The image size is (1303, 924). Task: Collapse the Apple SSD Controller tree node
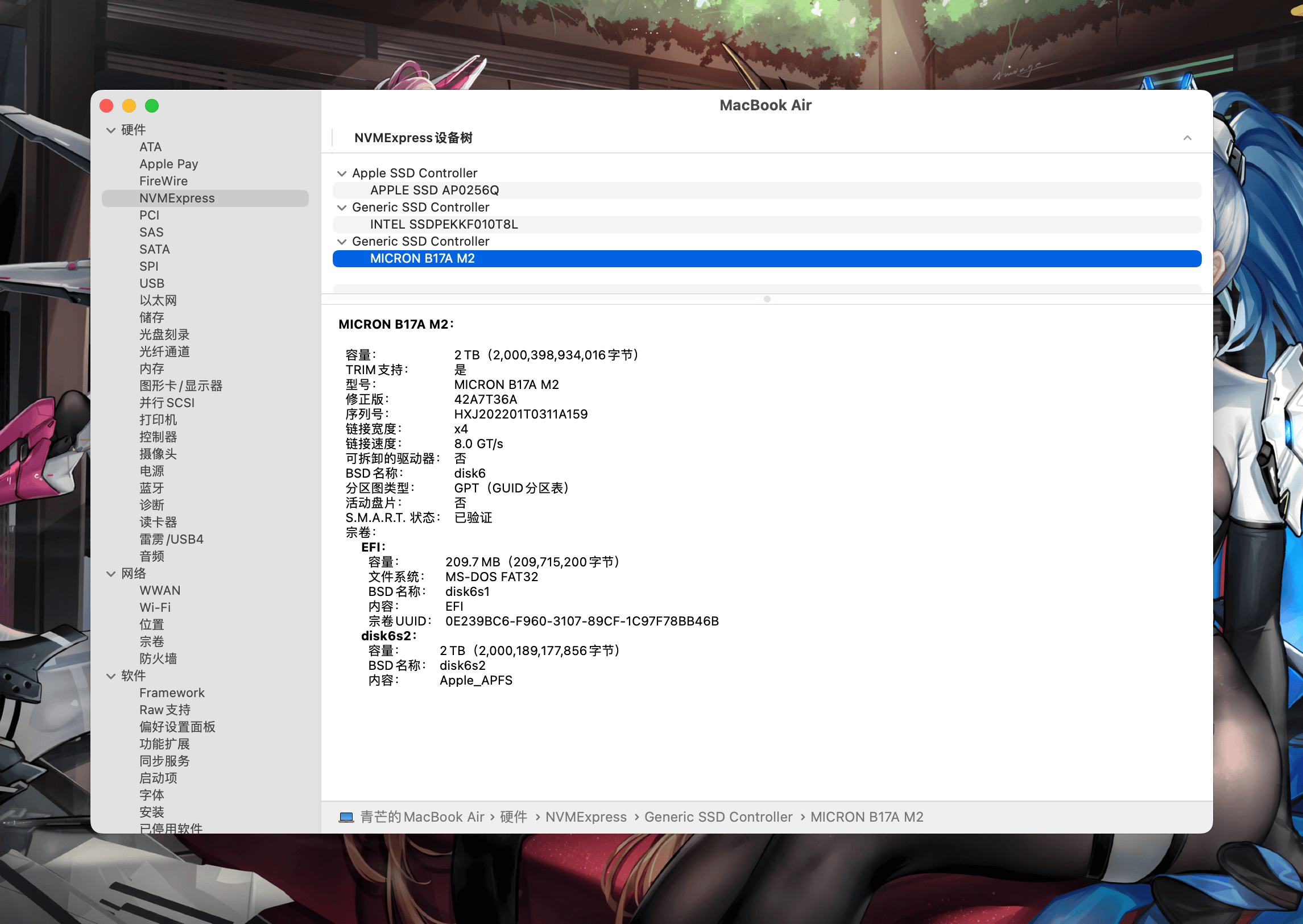click(x=342, y=173)
